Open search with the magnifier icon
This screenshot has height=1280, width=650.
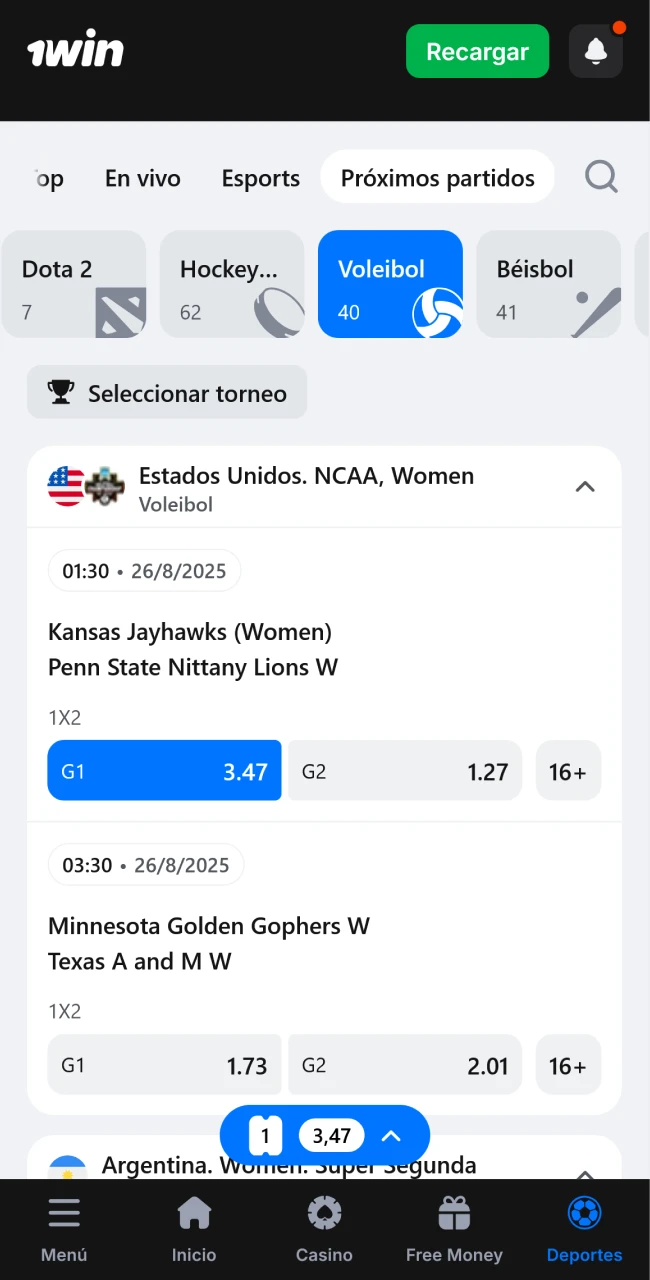coord(601,177)
